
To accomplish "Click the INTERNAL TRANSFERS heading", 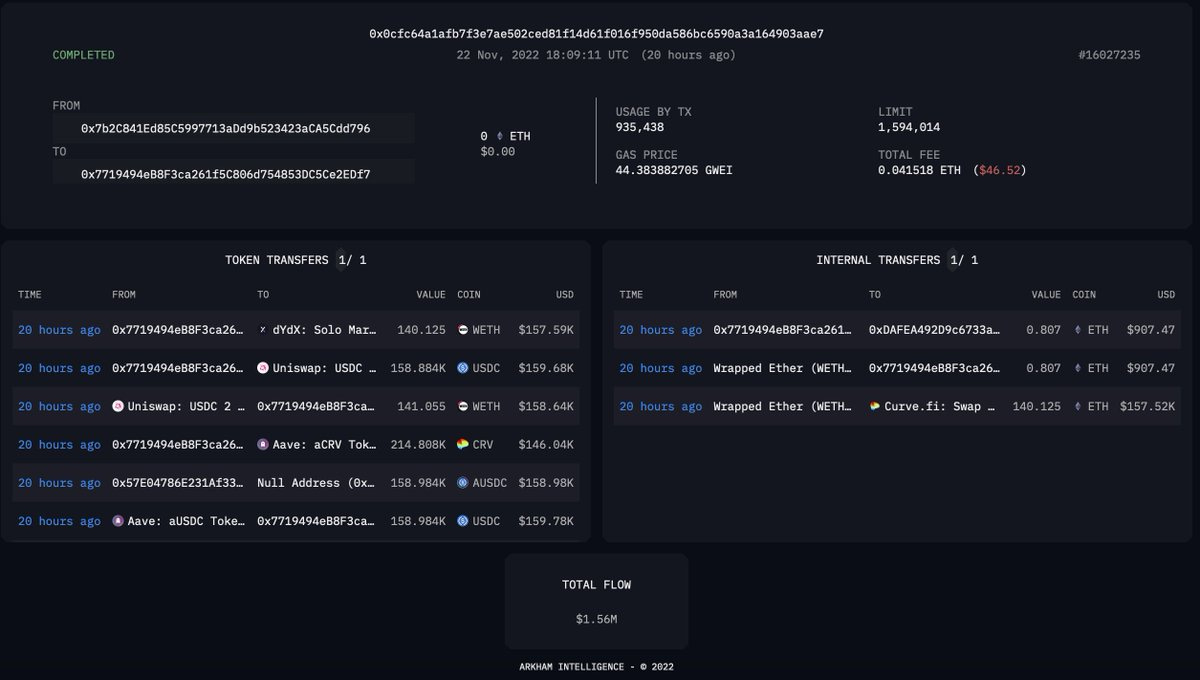I will pyautogui.click(x=878, y=260).
